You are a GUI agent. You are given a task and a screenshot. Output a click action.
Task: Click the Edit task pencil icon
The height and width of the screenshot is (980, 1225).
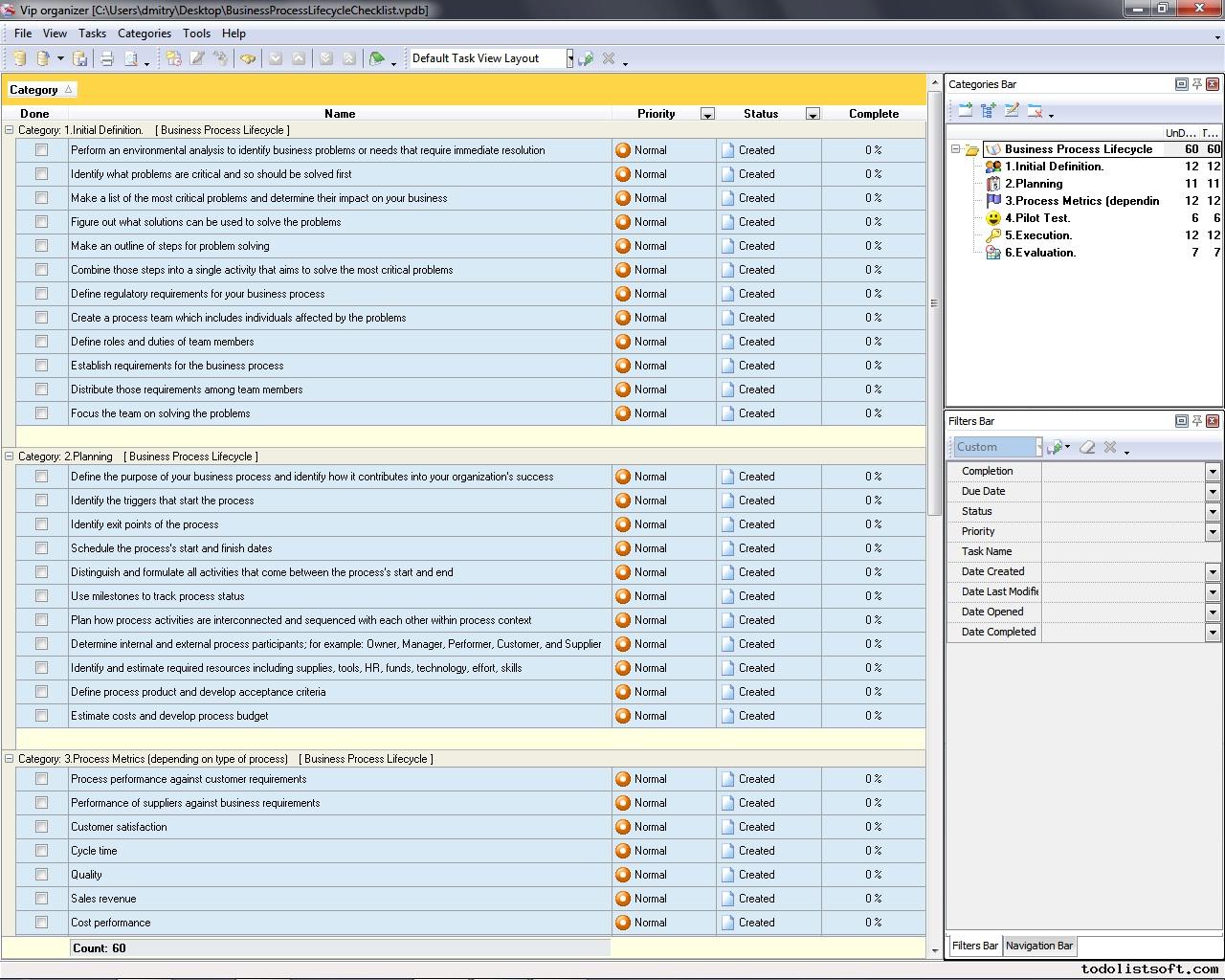(197, 58)
